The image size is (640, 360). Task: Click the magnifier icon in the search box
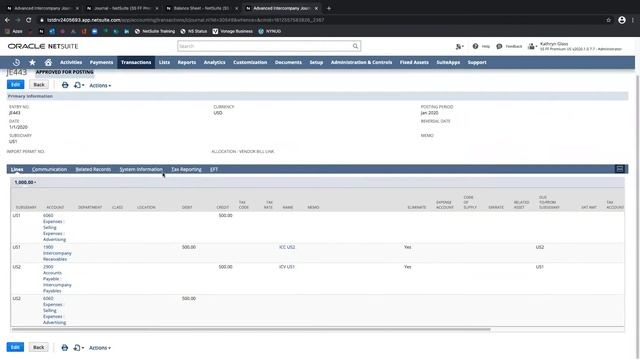pos(356,46)
